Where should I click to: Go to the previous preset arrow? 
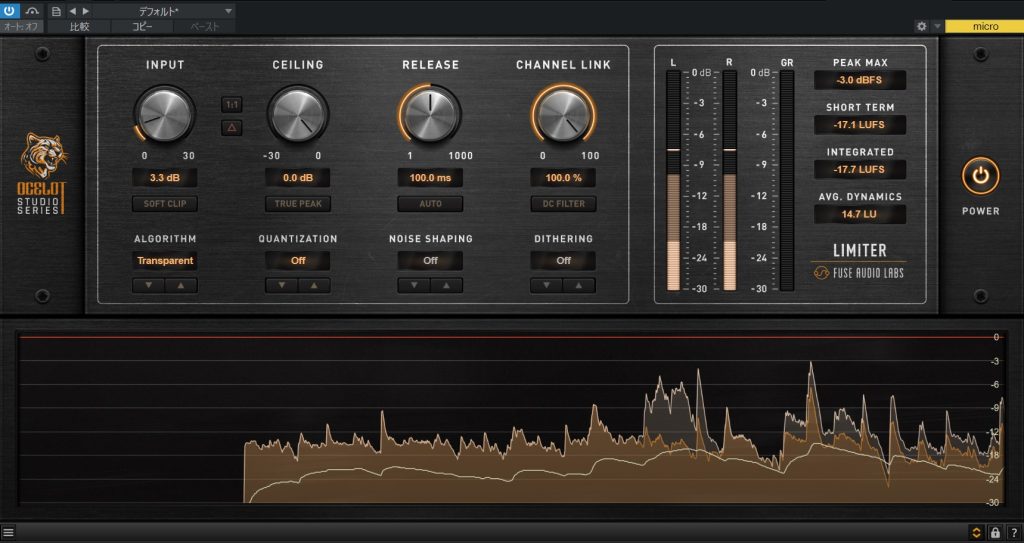coord(72,11)
